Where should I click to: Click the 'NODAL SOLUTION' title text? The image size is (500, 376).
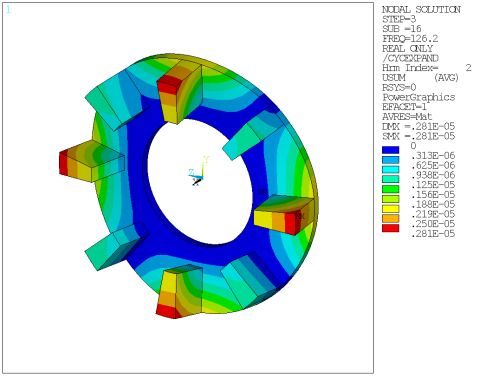(421, 10)
